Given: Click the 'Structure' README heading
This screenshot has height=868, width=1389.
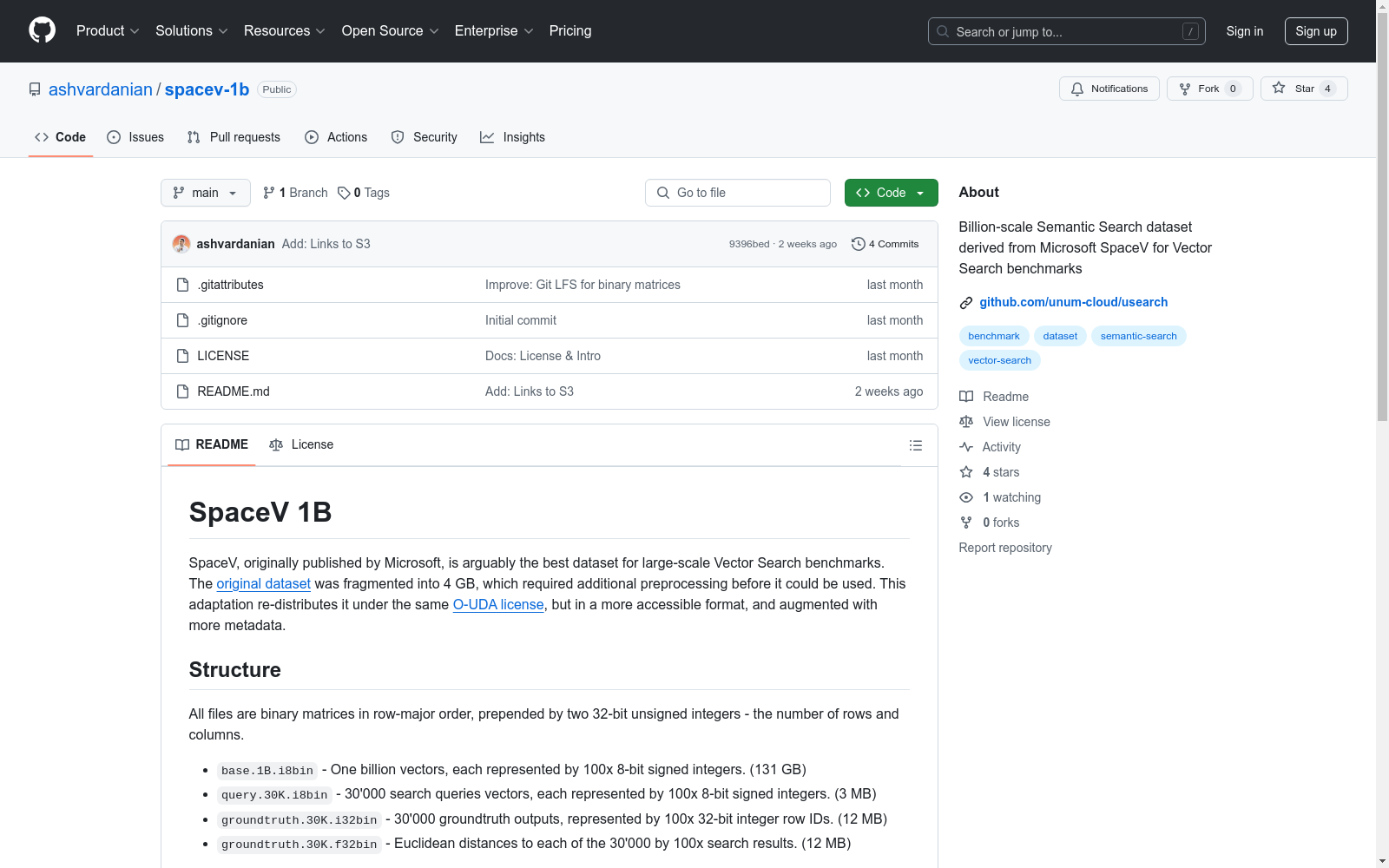Looking at the screenshot, I should point(235,670).
